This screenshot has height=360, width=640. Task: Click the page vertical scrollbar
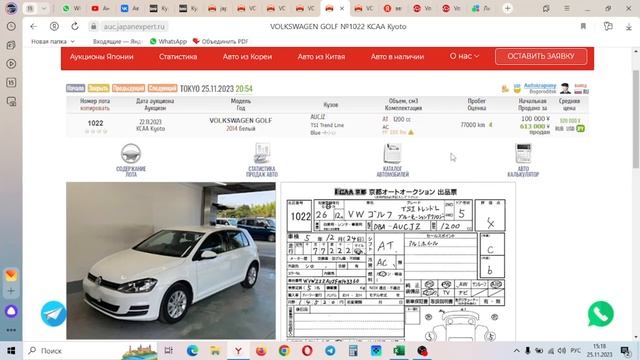pos(636,118)
